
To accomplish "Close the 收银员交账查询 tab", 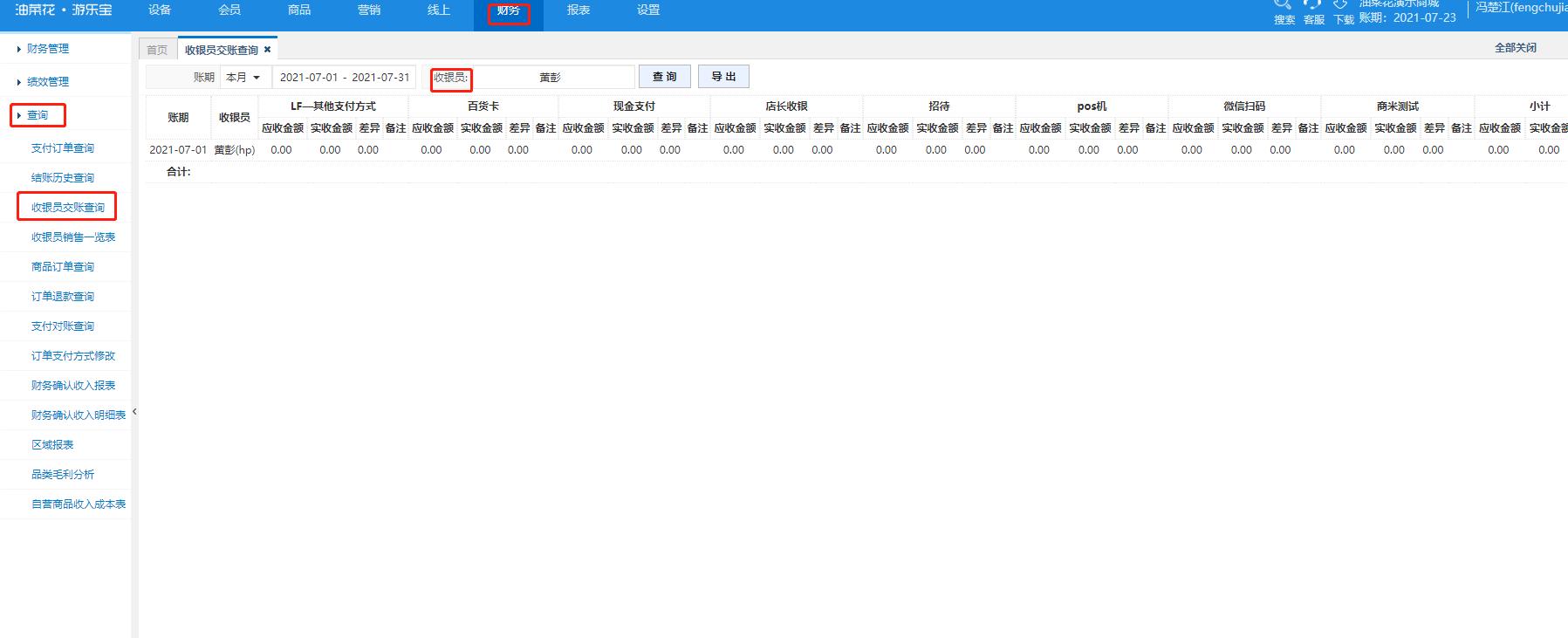I will (268, 50).
